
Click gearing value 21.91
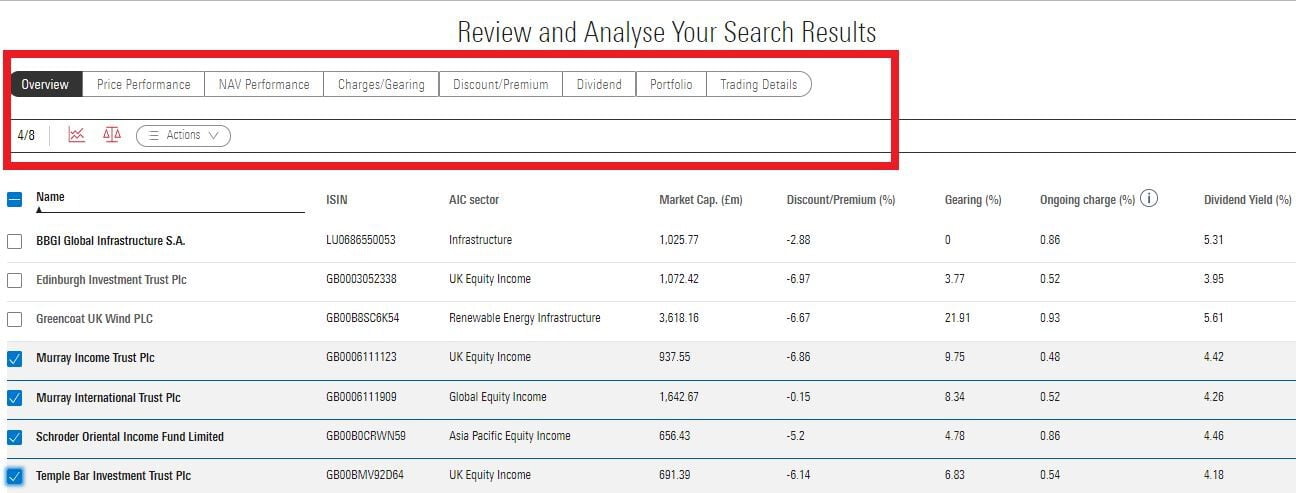pyautogui.click(x=958, y=318)
